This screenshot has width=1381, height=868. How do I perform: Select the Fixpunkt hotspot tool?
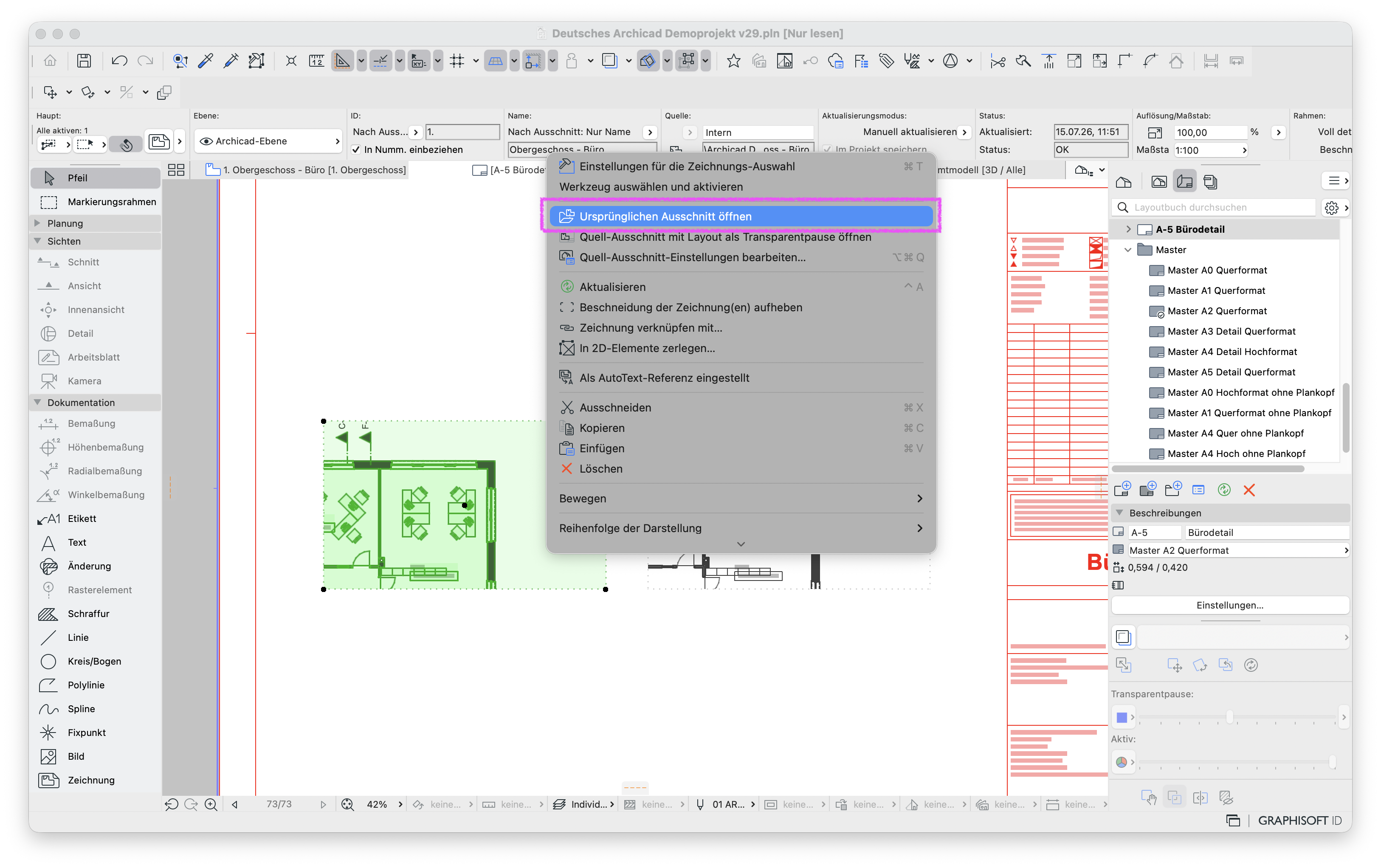95,733
